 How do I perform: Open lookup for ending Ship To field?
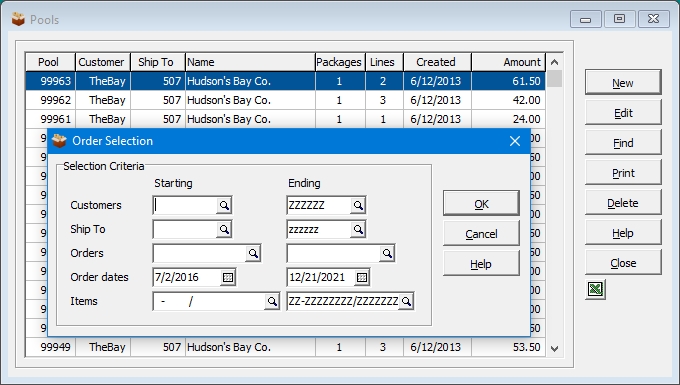pos(358,229)
